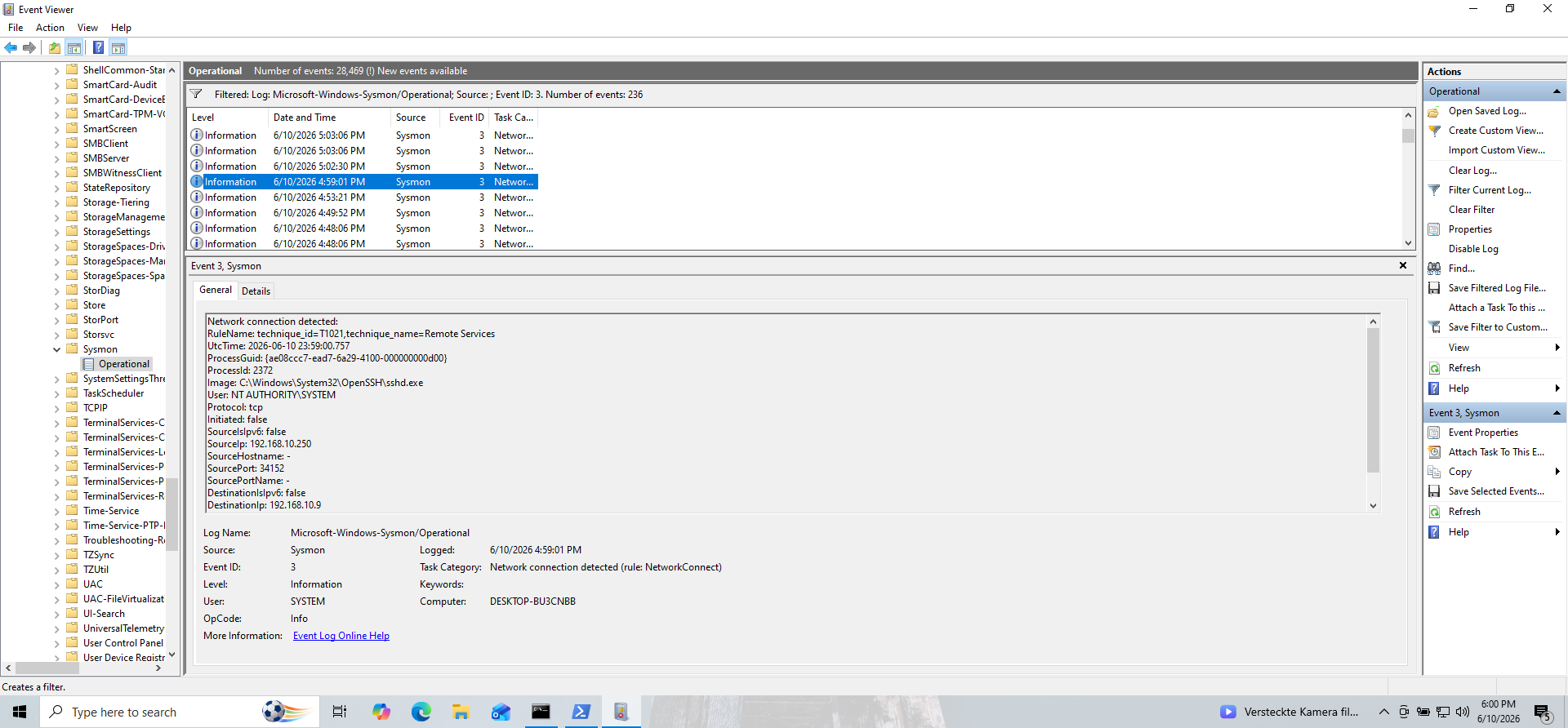The width and height of the screenshot is (1568, 728).
Task: Select the SmartScreen tree item
Action: pyautogui.click(x=109, y=129)
